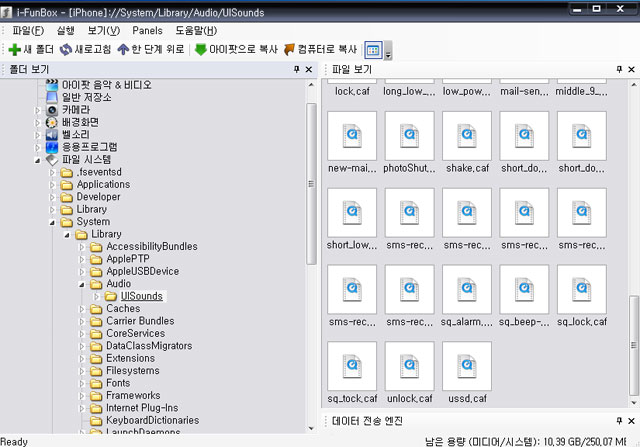Close the file view (파일 보기) panel

tap(631, 69)
